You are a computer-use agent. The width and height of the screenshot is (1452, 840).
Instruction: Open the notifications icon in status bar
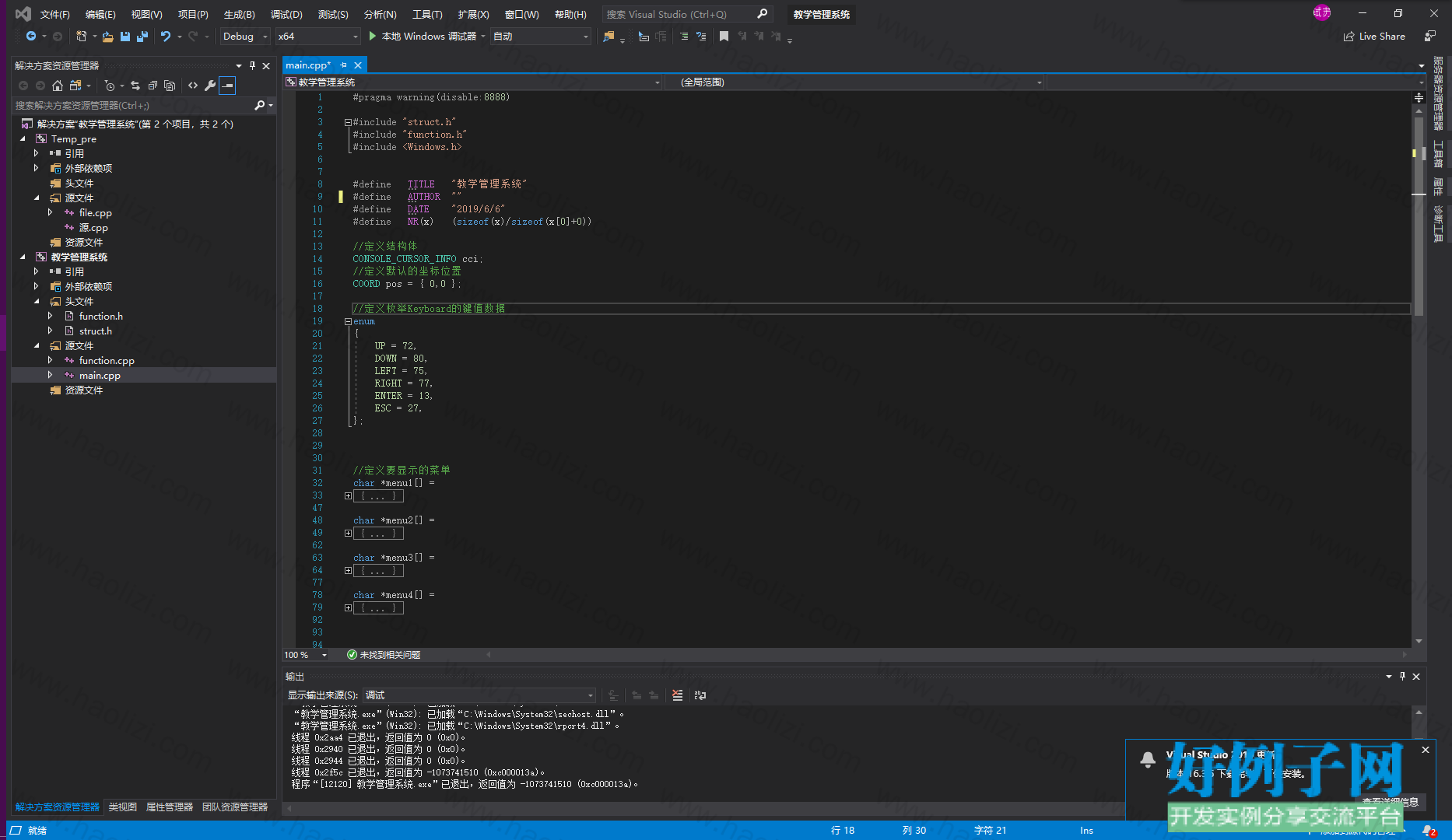click(x=1429, y=831)
